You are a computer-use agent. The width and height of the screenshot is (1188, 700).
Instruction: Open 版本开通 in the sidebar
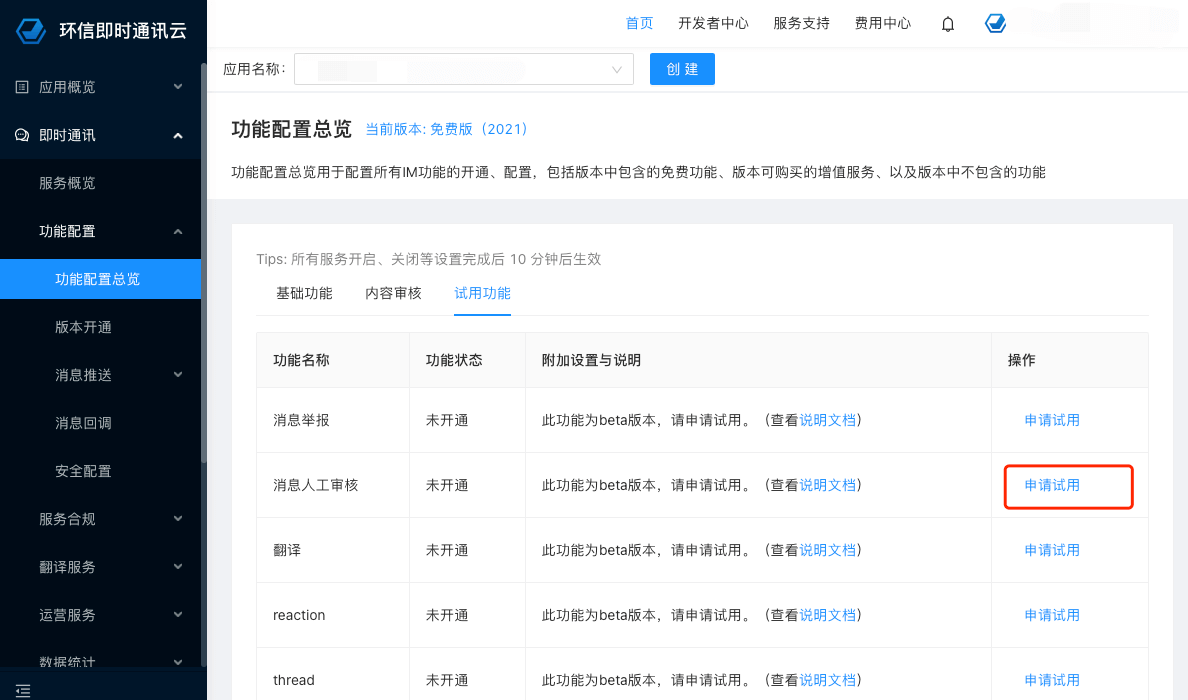(x=83, y=327)
